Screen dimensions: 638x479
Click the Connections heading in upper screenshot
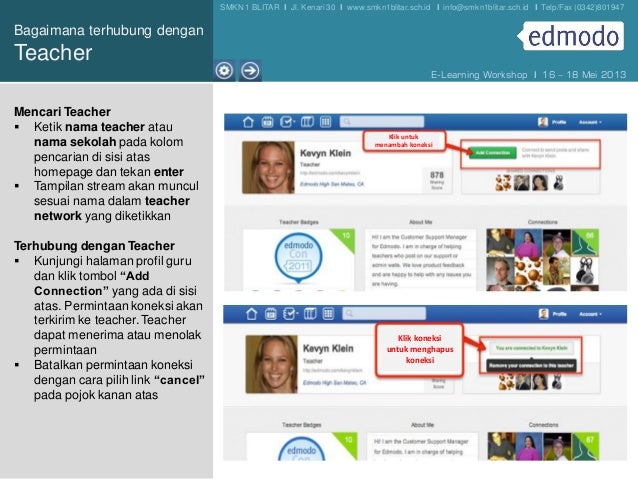[x=542, y=222]
